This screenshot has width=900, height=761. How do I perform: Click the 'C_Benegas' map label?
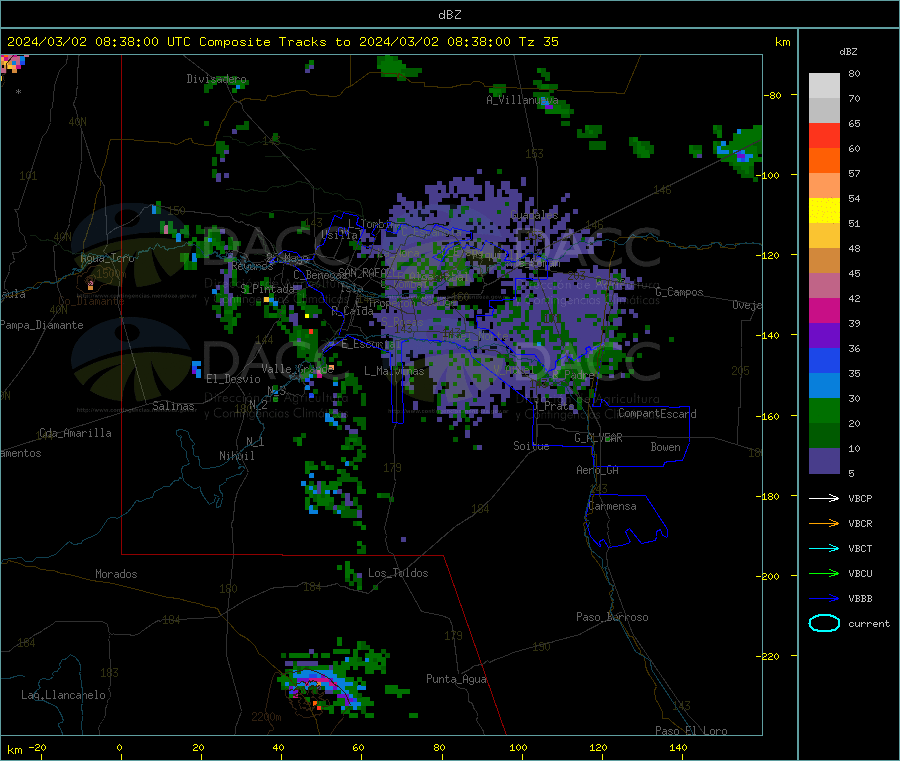coord(320,275)
